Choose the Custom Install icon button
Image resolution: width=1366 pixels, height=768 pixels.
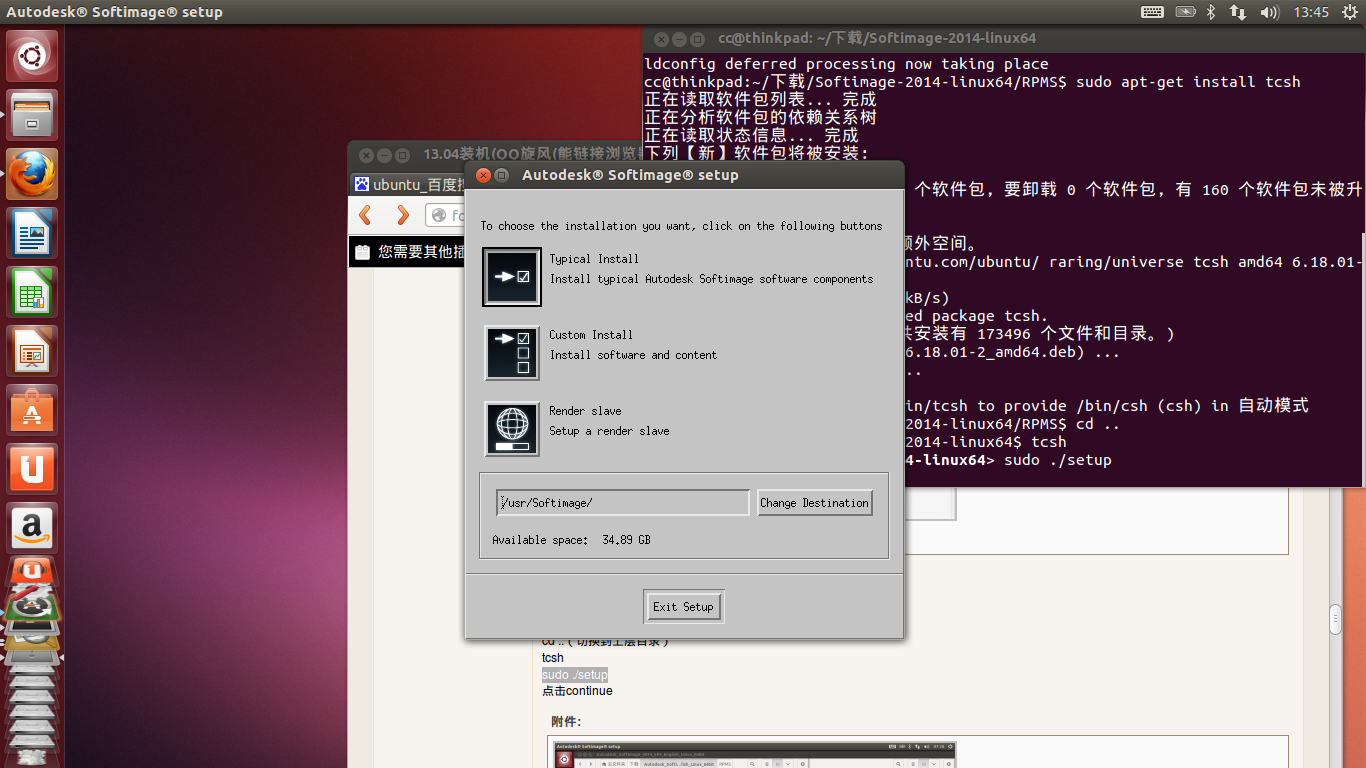(512, 353)
